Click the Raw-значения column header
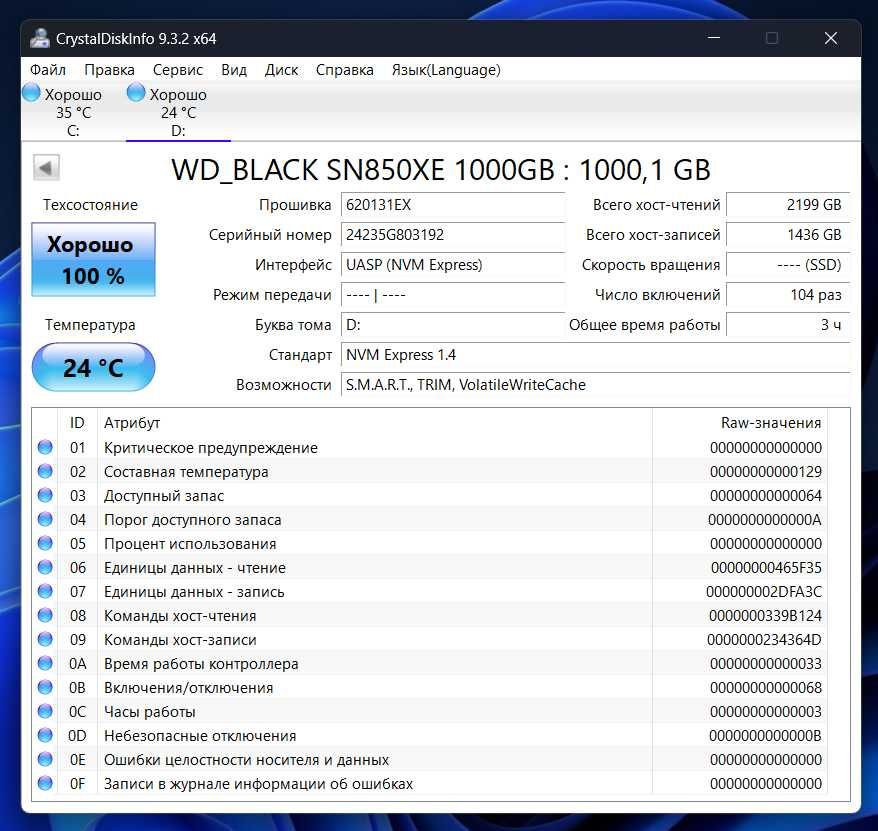The height and width of the screenshot is (831, 878). [740, 423]
